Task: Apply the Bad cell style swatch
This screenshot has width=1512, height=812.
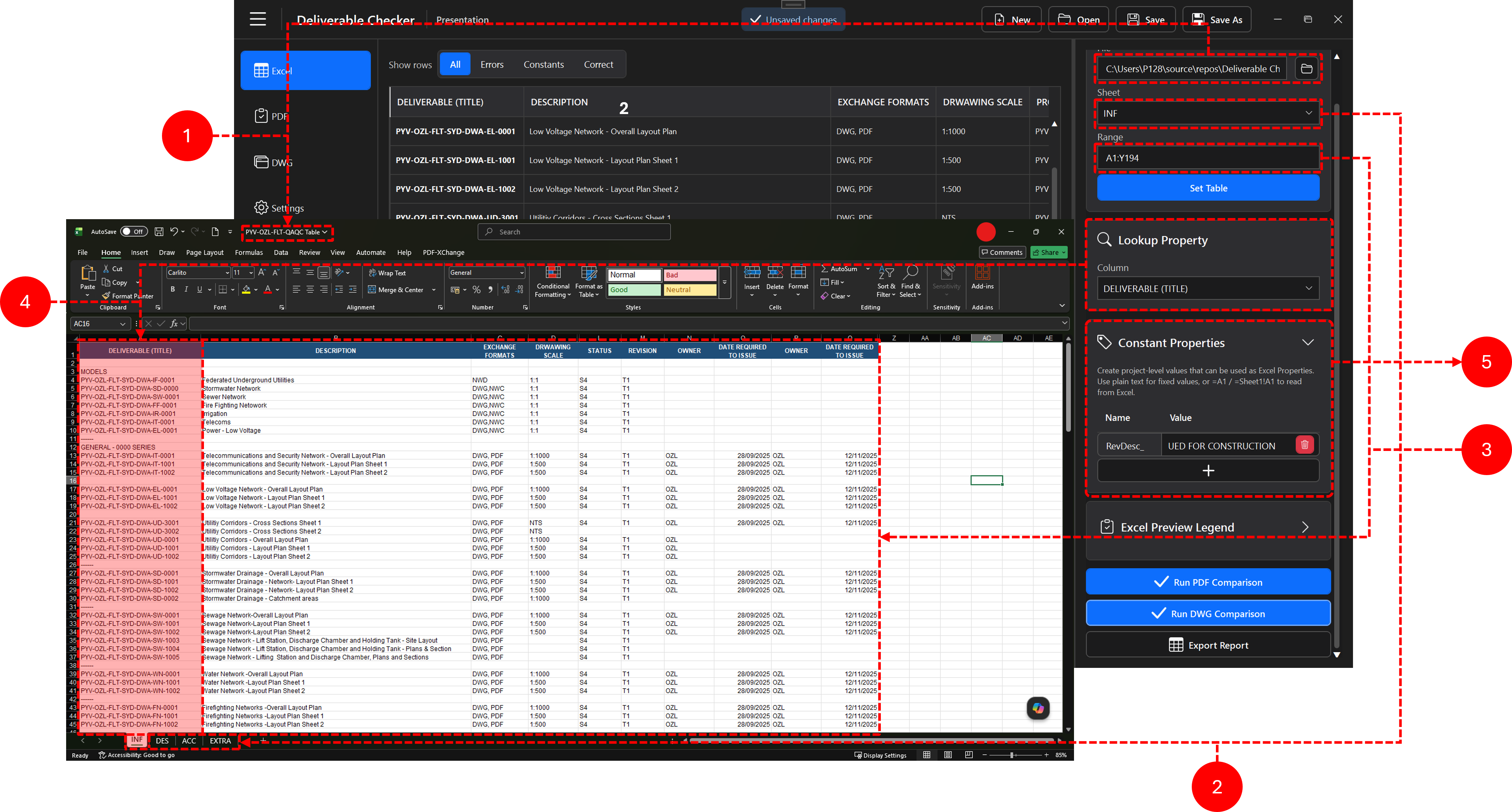Action: (x=690, y=275)
